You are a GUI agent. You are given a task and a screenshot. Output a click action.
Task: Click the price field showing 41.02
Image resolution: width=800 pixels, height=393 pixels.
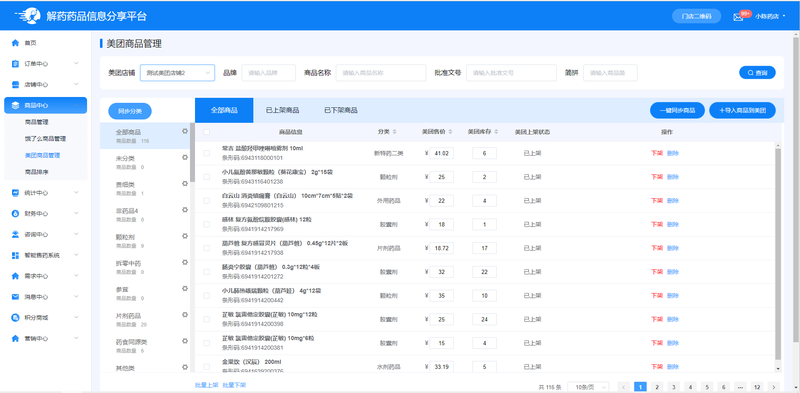tap(441, 153)
